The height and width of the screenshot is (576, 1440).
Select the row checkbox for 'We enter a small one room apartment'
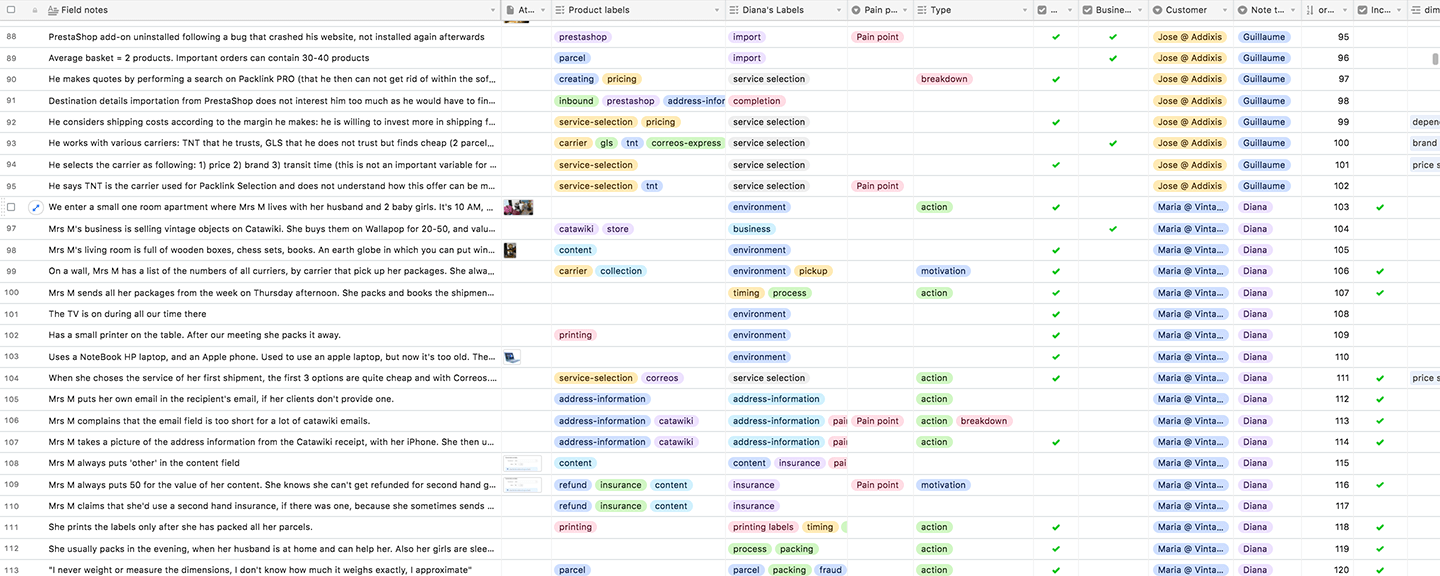[11, 207]
